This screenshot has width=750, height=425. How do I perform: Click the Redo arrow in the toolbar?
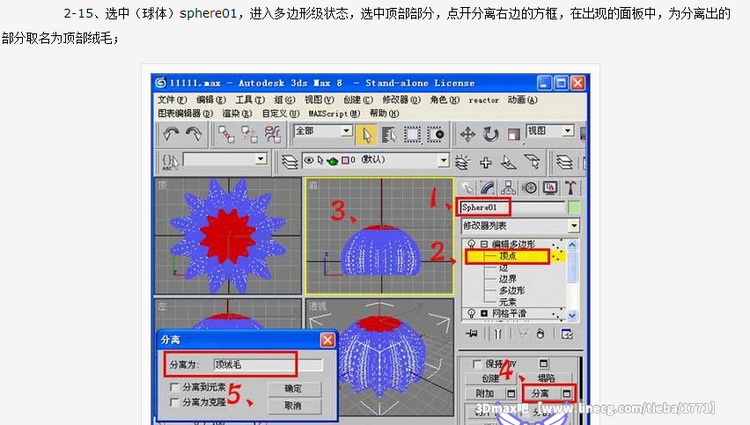[x=193, y=133]
